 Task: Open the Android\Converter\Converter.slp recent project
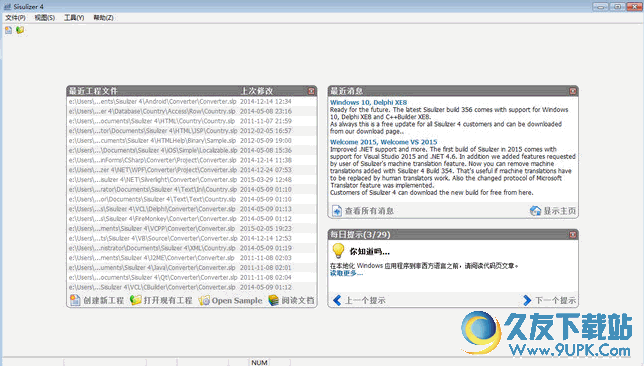click(191, 101)
